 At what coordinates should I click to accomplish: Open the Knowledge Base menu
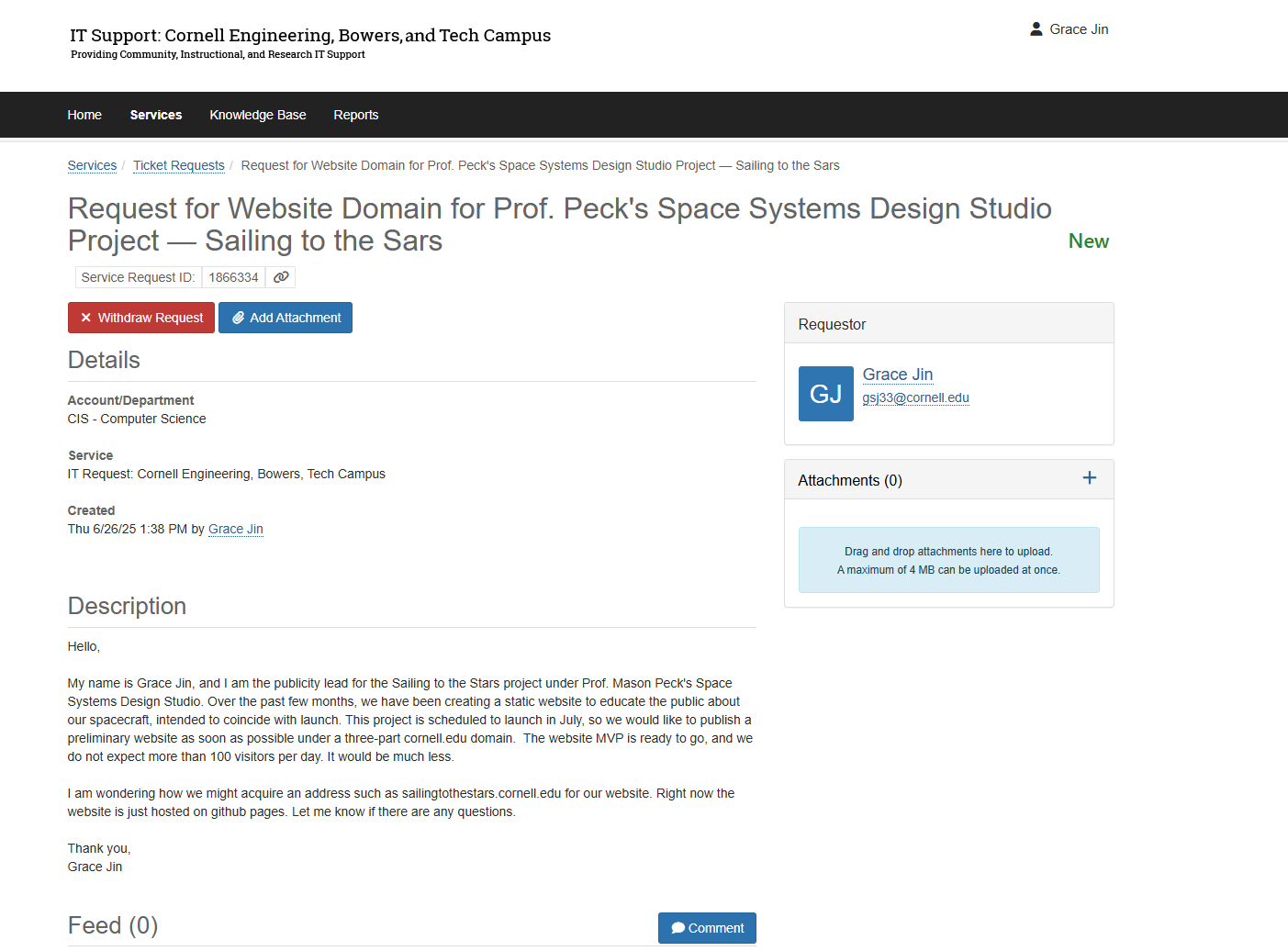click(258, 115)
